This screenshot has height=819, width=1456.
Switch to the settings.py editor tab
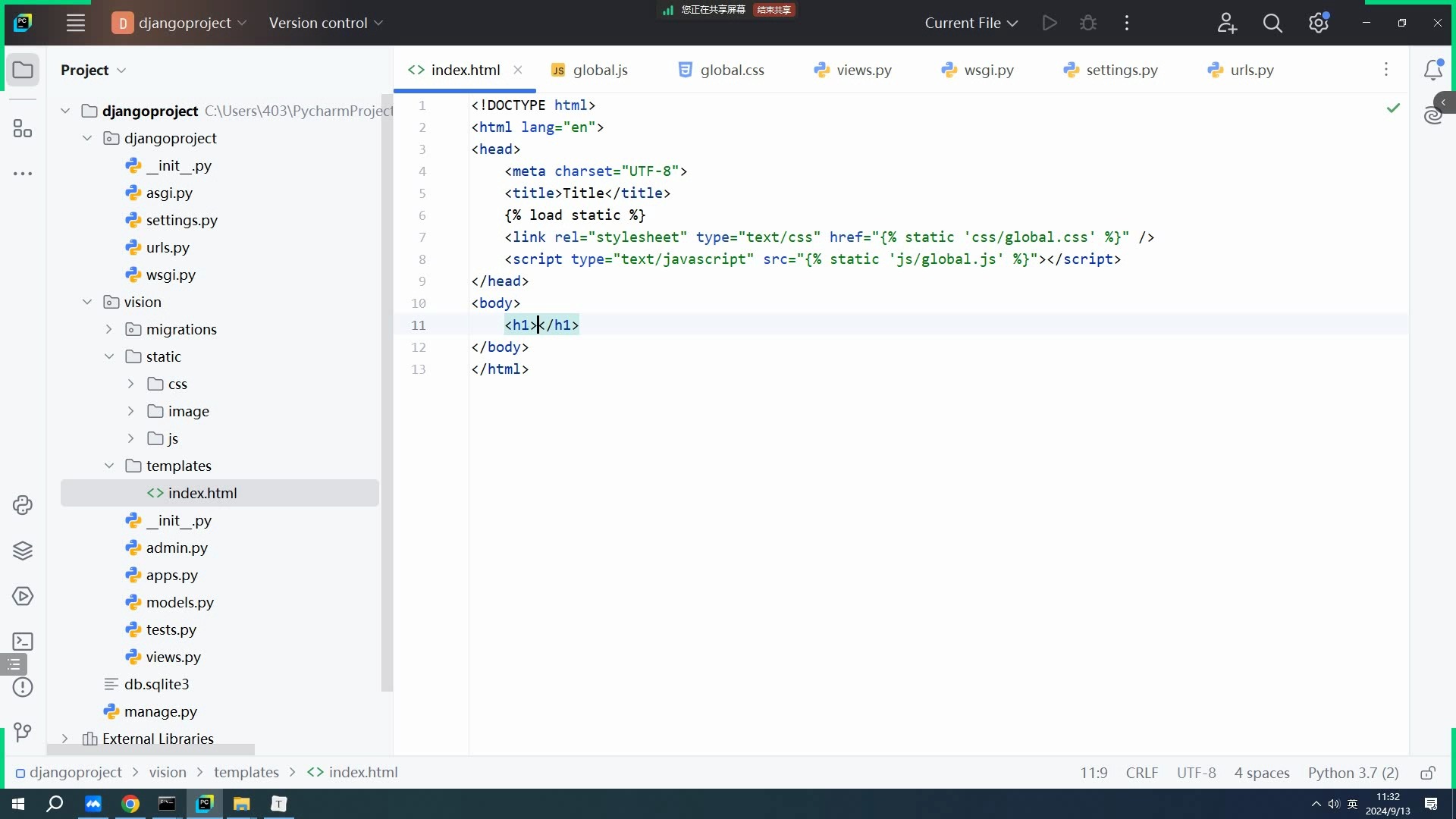1112,70
